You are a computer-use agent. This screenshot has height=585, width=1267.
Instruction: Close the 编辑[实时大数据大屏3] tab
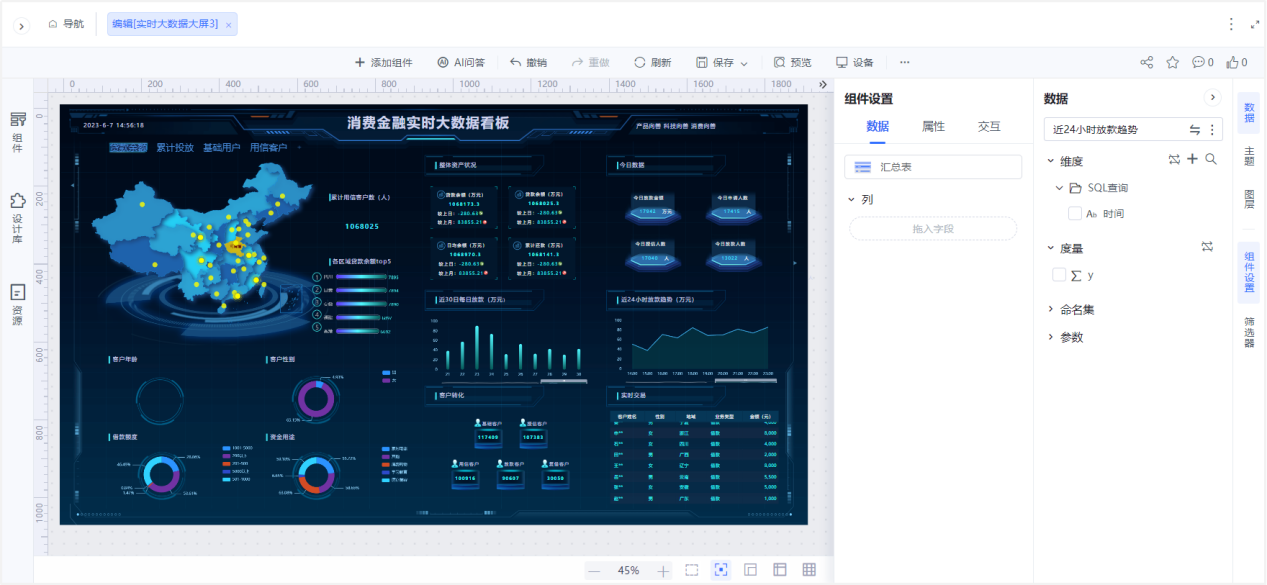[x=228, y=24]
